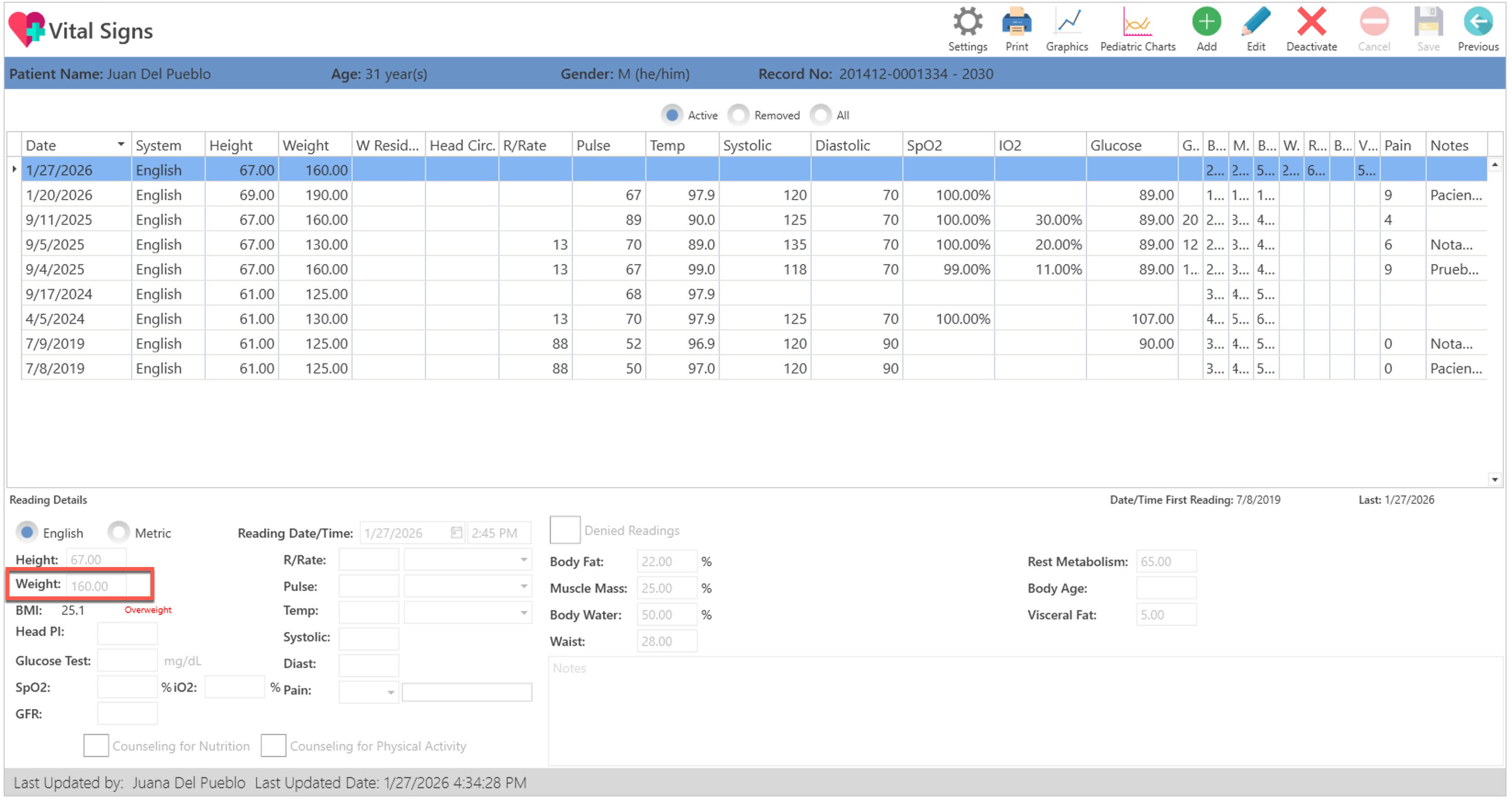Select the Metric units radio button
The height and width of the screenshot is (801, 1512).
click(x=118, y=532)
